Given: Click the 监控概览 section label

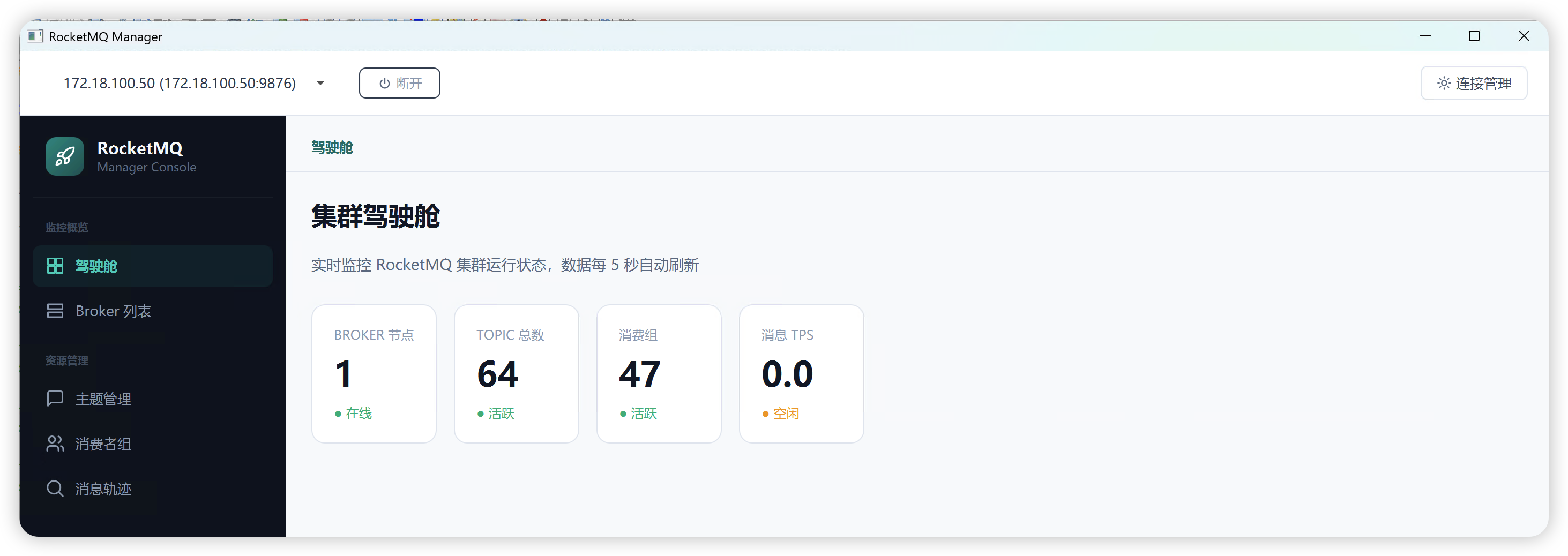Looking at the screenshot, I should [67, 228].
